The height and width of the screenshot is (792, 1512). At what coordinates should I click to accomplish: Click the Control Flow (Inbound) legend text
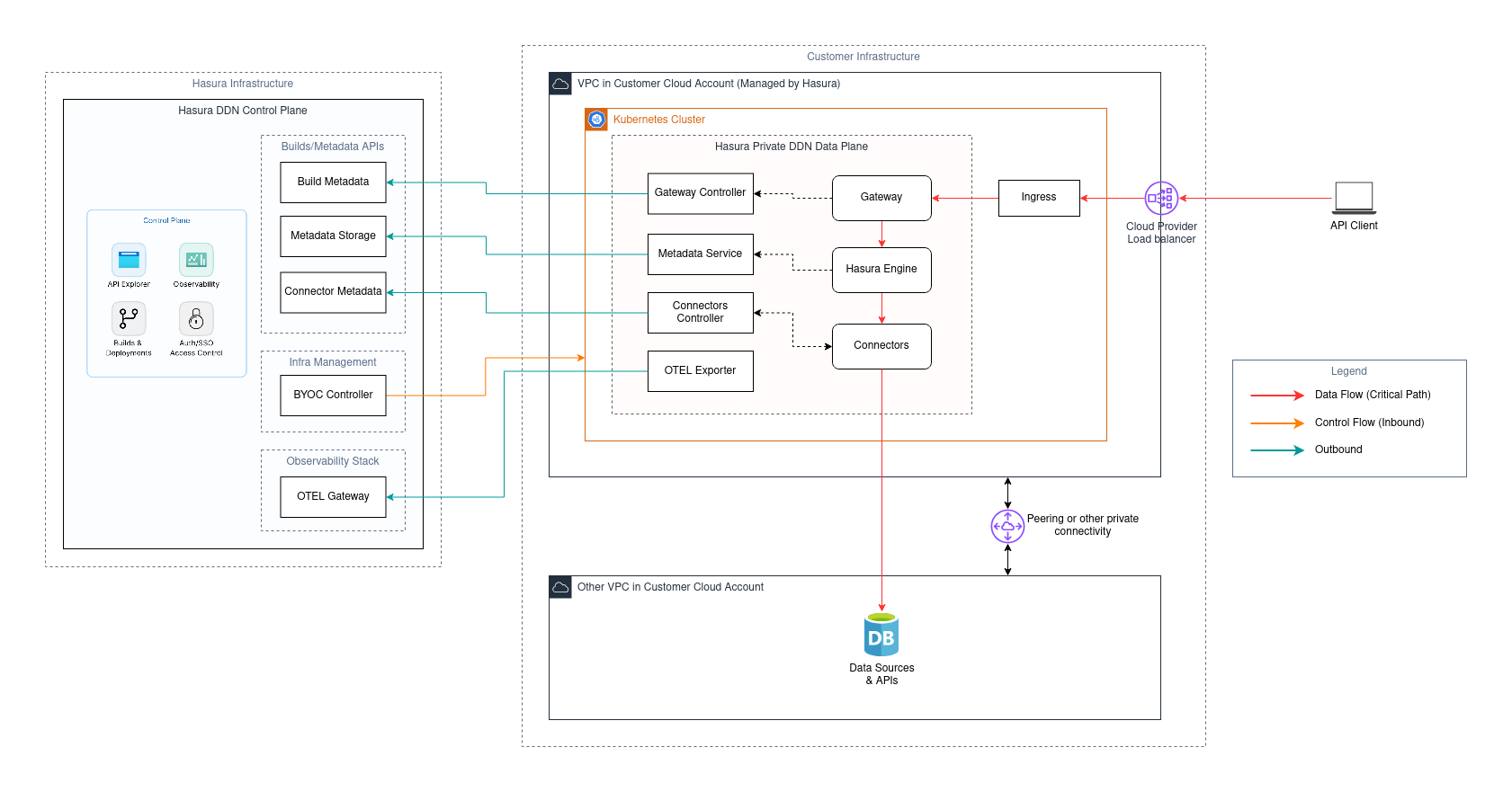(x=1370, y=423)
